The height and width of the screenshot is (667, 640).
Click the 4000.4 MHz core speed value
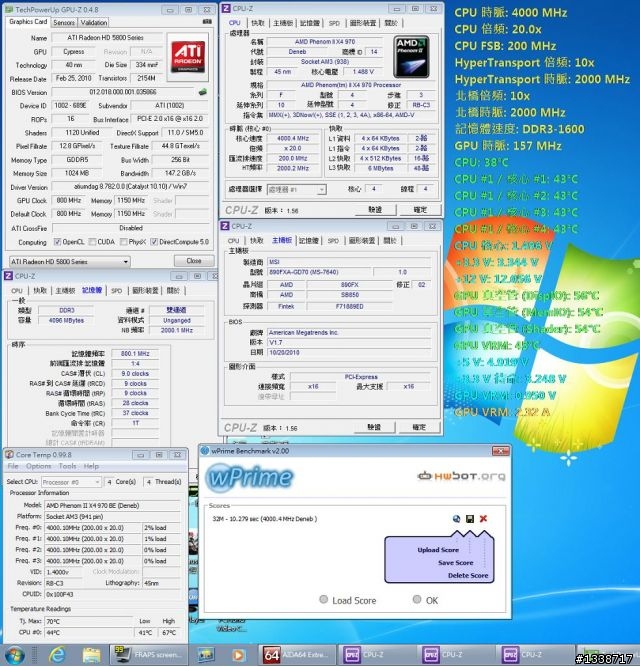point(293,139)
